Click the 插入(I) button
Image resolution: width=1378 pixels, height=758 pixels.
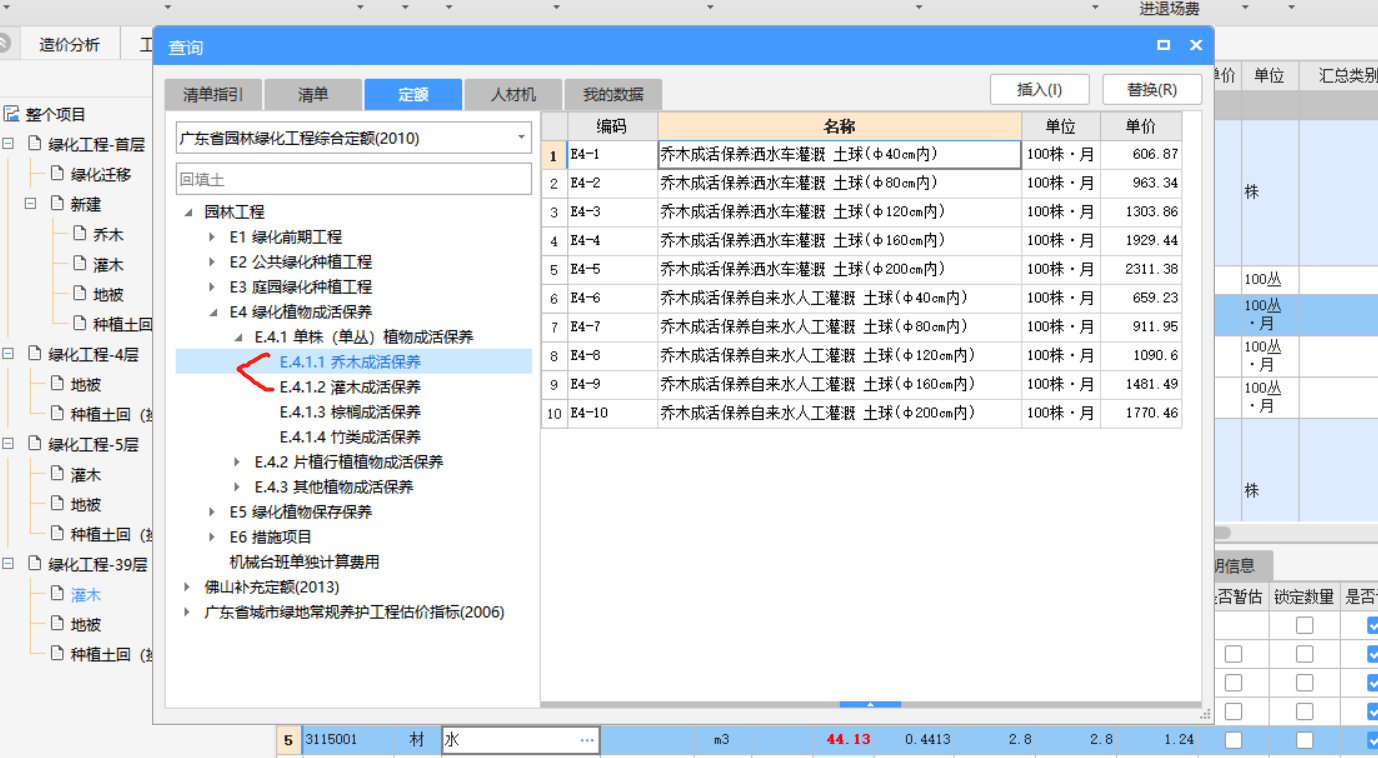[x=1039, y=89]
